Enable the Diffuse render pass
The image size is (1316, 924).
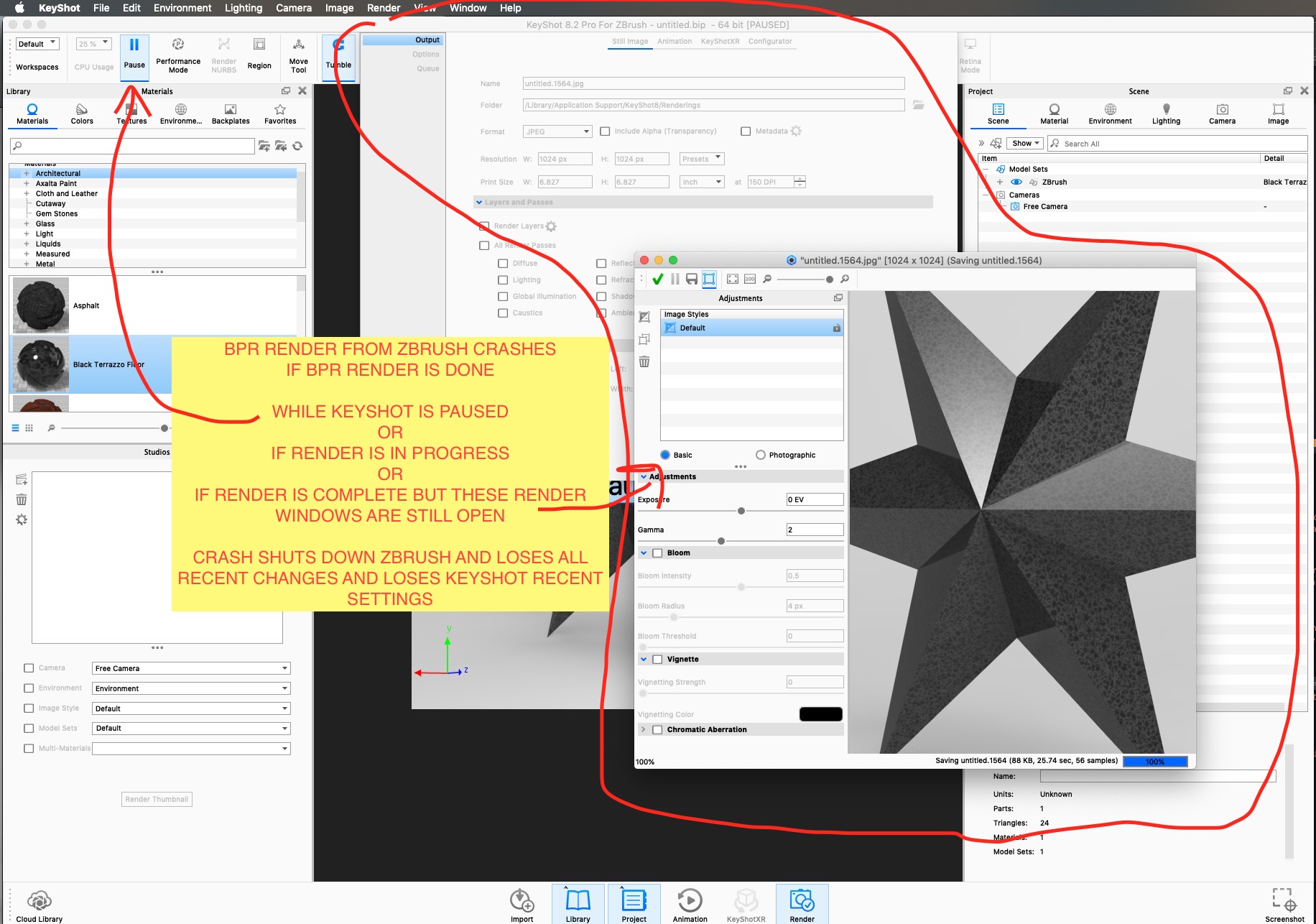[x=503, y=263]
